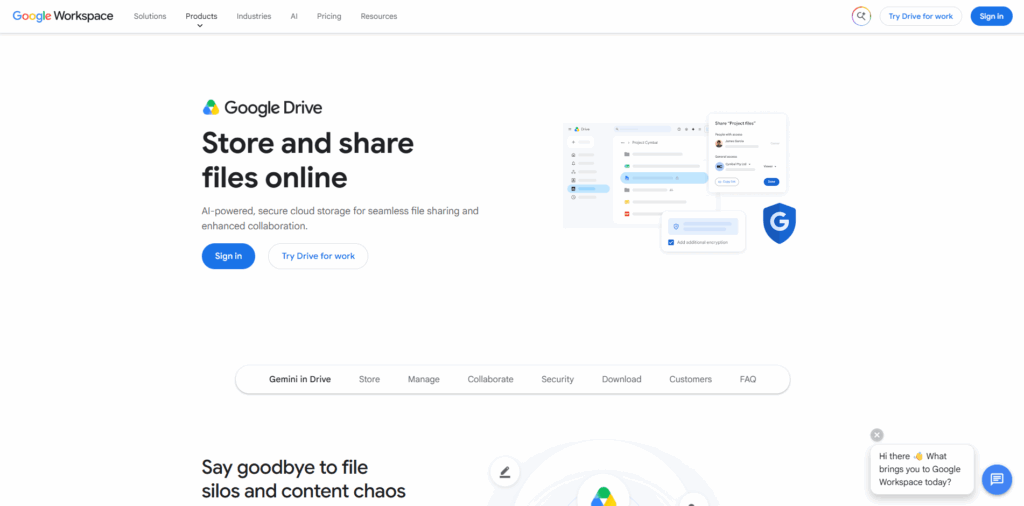Click the Drive logo in bottom illustration
The width and height of the screenshot is (1024, 506).
pyautogui.click(x=603, y=496)
